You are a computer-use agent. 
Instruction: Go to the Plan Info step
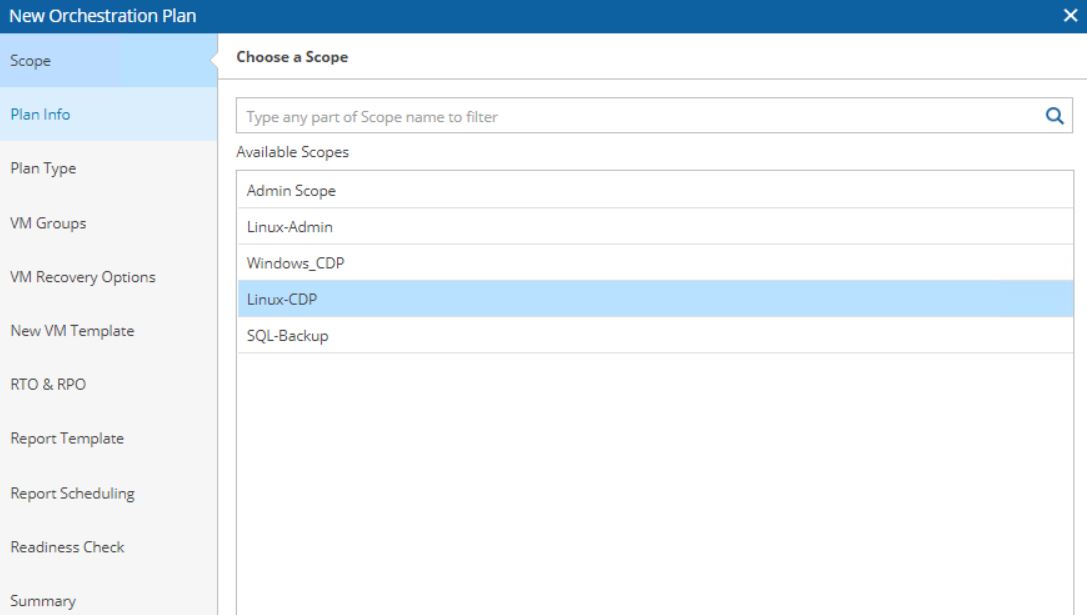pyautogui.click(x=108, y=114)
